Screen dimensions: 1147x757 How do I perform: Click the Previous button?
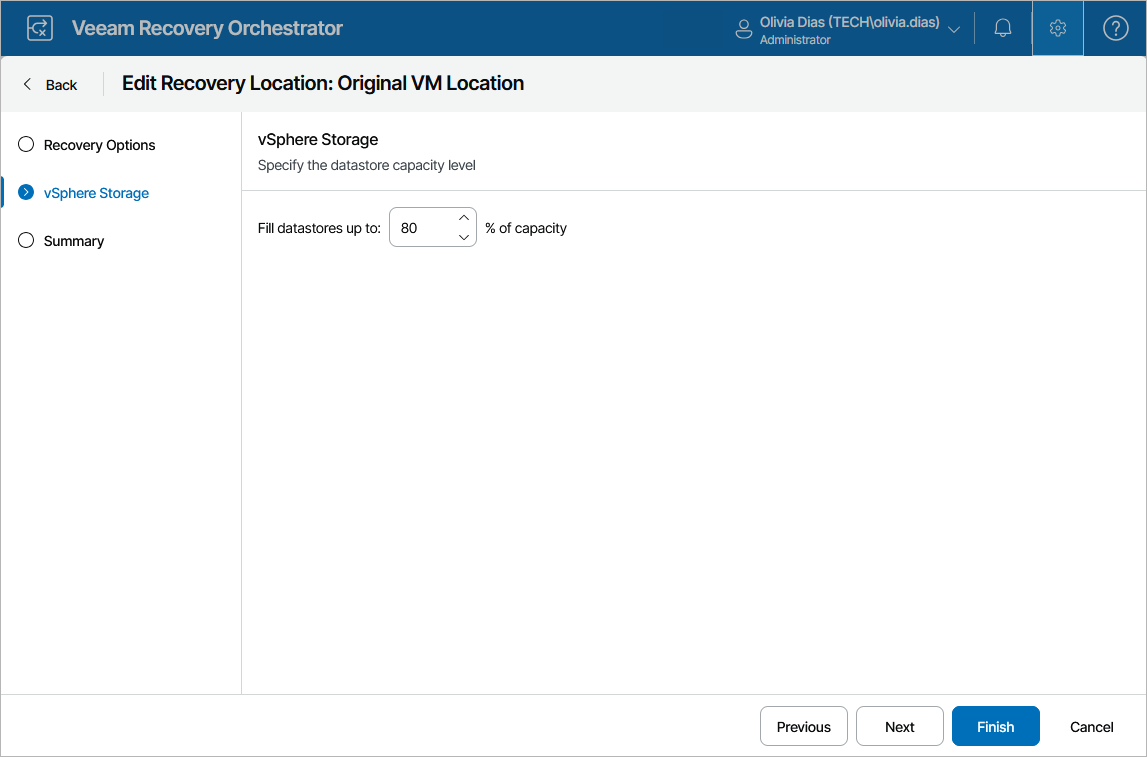point(804,726)
